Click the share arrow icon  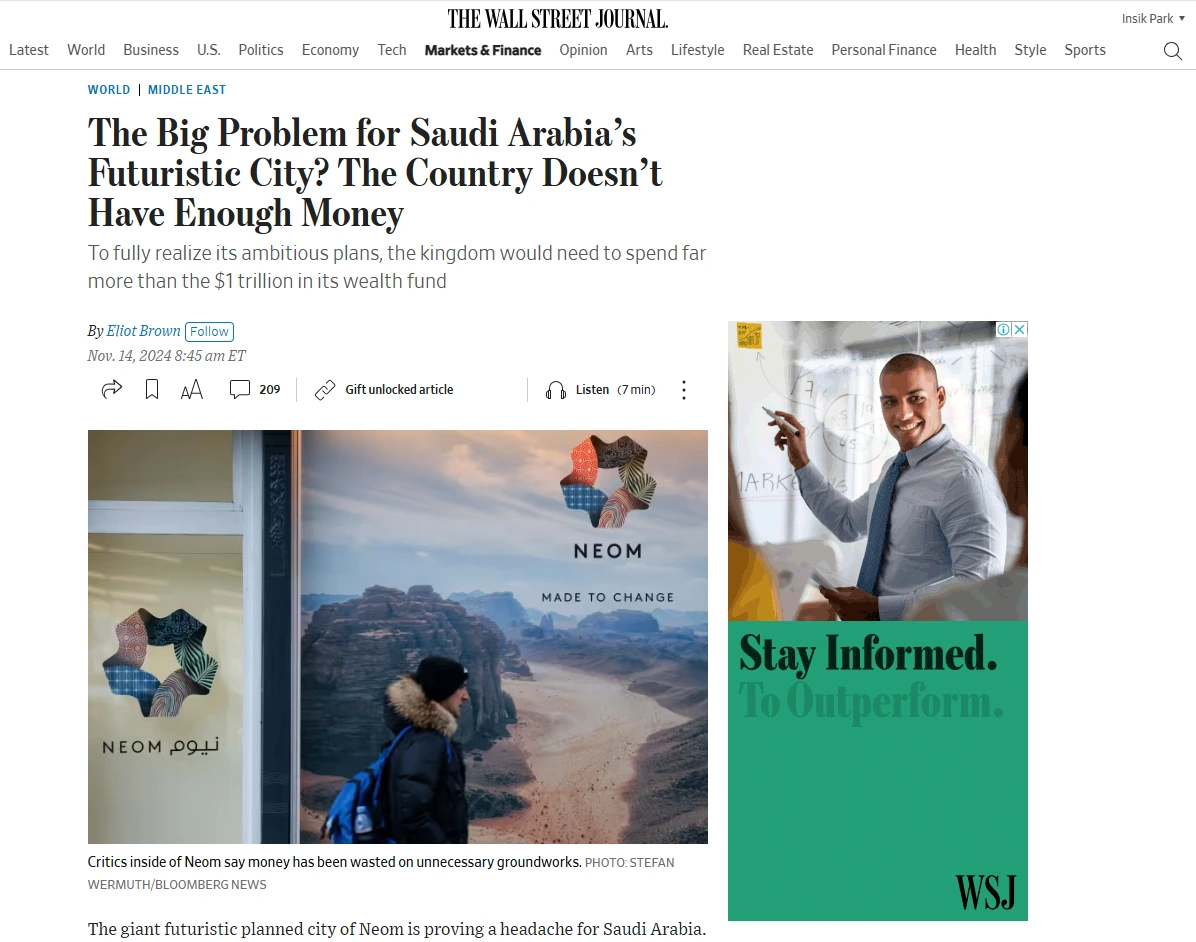pos(111,390)
